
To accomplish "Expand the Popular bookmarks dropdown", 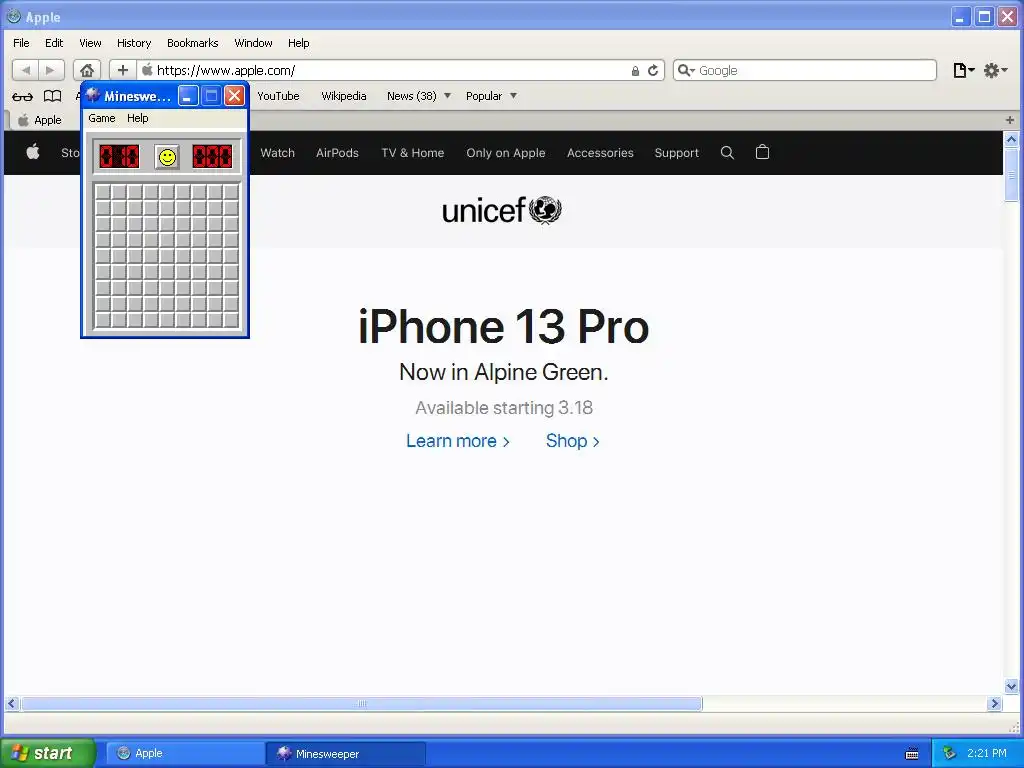I will tap(513, 96).
